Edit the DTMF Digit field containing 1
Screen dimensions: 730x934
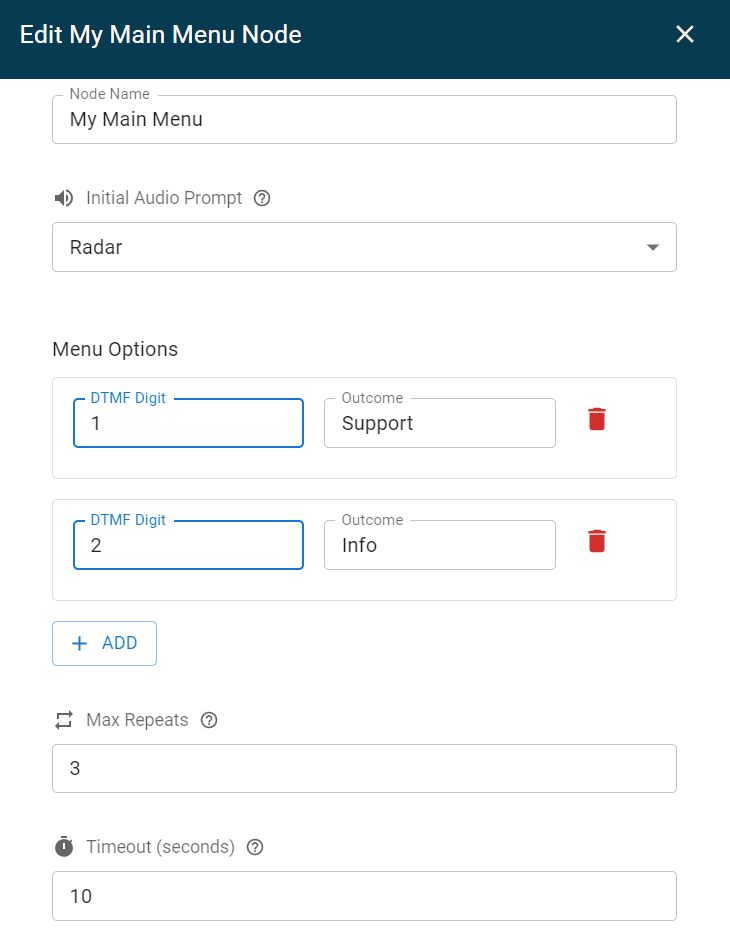(188, 423)
